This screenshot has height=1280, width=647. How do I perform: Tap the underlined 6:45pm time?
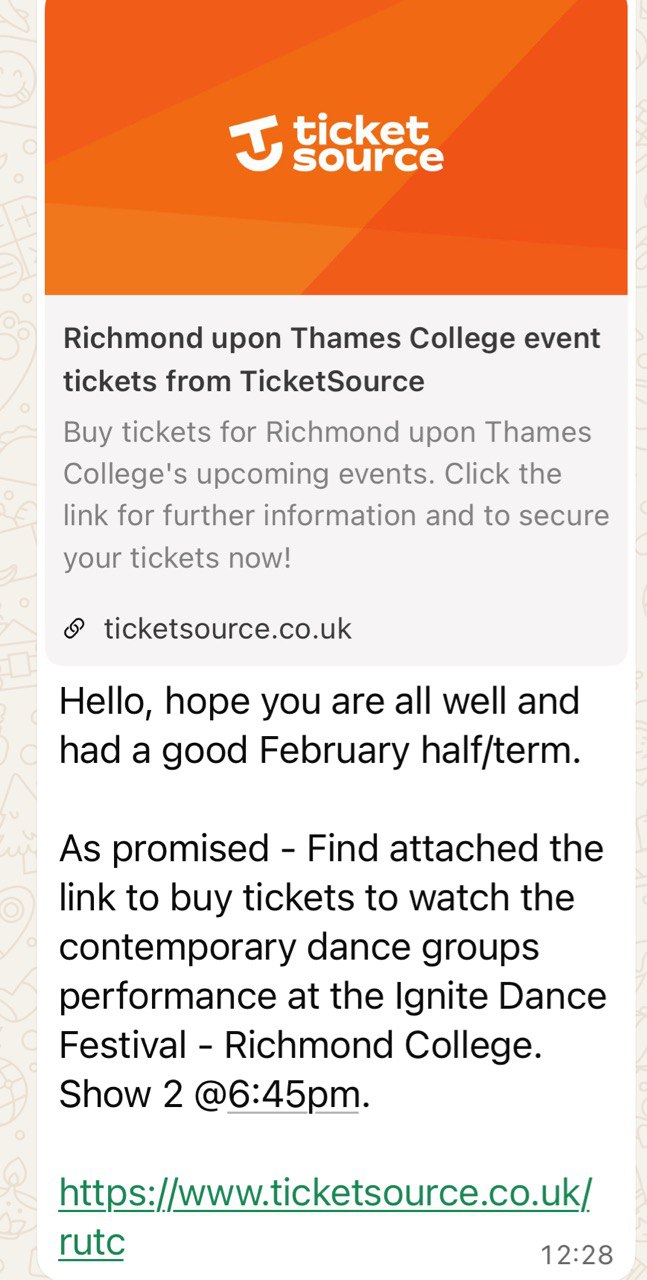pyautogui.click(x=293, y=1096)
